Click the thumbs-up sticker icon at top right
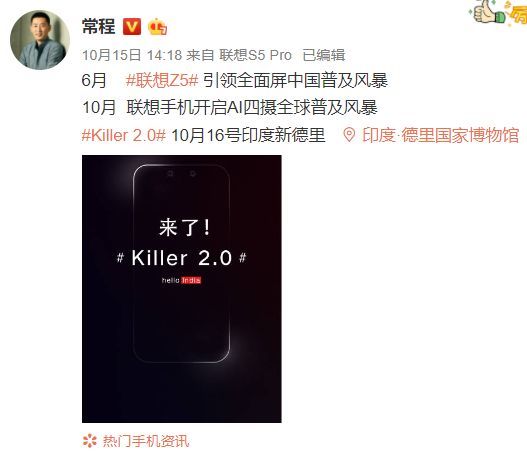 pyautogui.click(x=489, y=12)
